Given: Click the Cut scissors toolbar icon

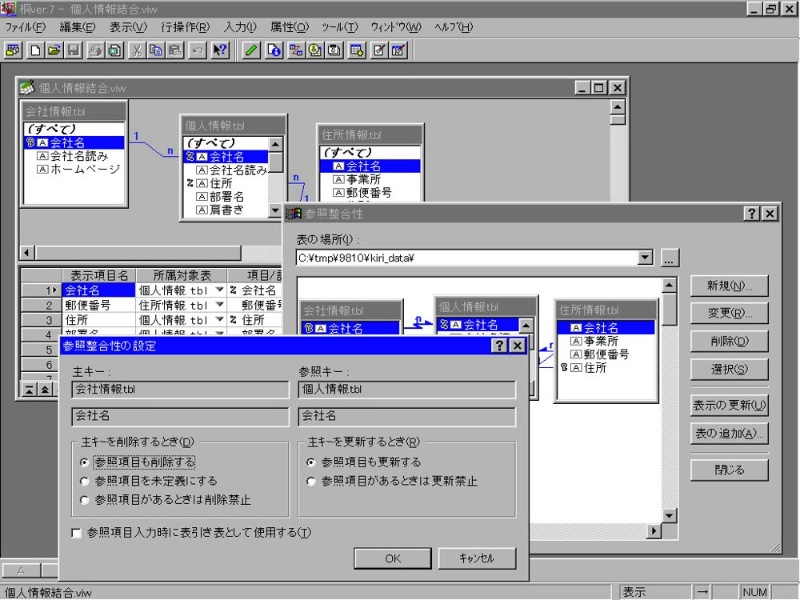Looking at the screenshot, I should click(x=135, y=49).
